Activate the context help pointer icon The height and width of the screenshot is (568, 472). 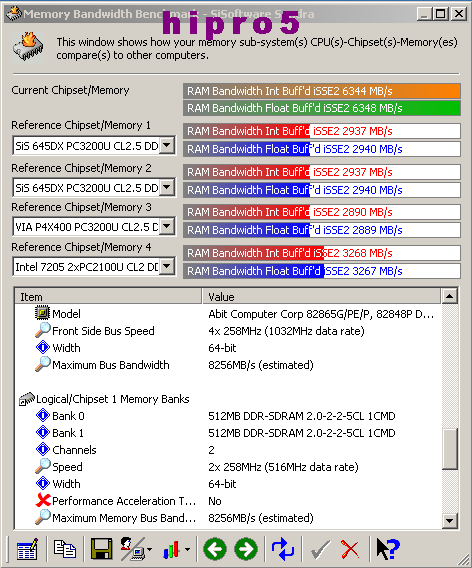click(388, 549)
